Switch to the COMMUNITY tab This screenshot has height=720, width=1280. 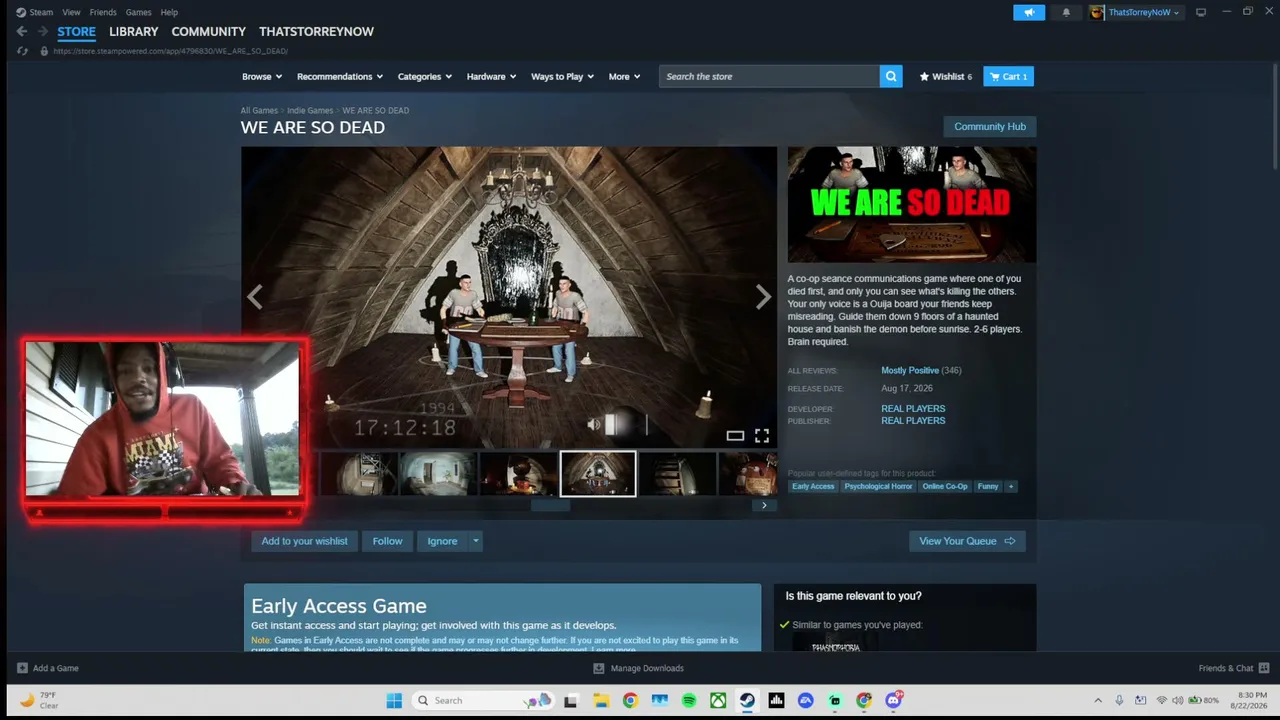pos(209,32)
